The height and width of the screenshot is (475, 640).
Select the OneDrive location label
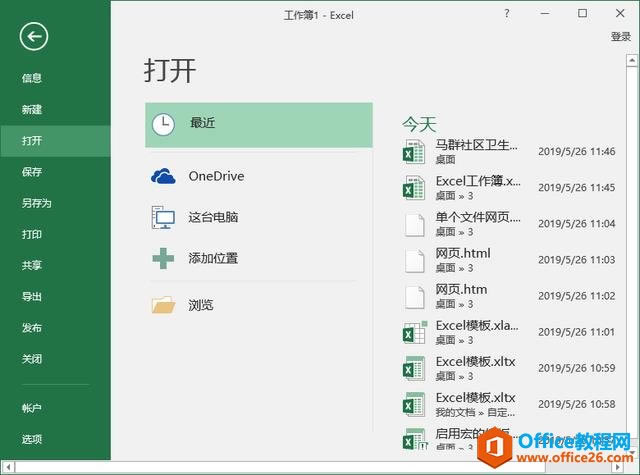[216, 176]
